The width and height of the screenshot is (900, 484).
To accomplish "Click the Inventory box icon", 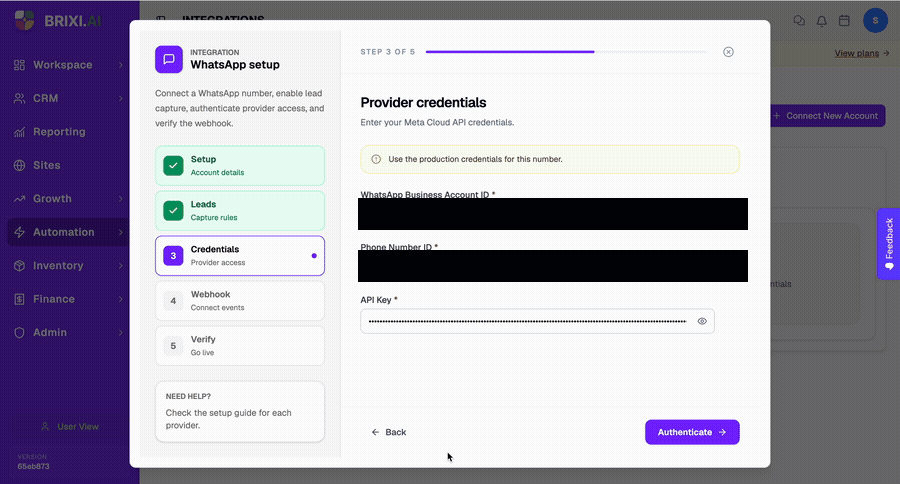I will click(20, 265).
